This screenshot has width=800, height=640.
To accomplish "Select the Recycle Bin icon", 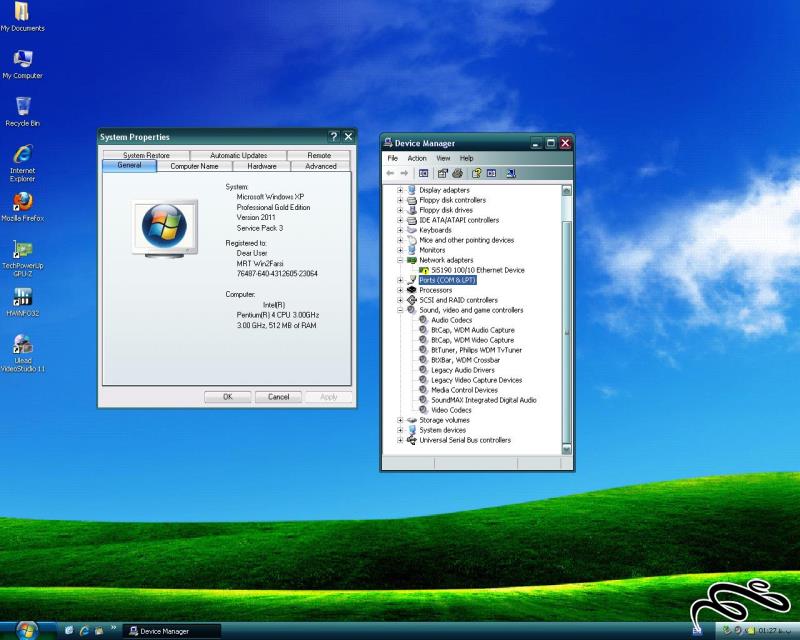I will tap(22, 111).
